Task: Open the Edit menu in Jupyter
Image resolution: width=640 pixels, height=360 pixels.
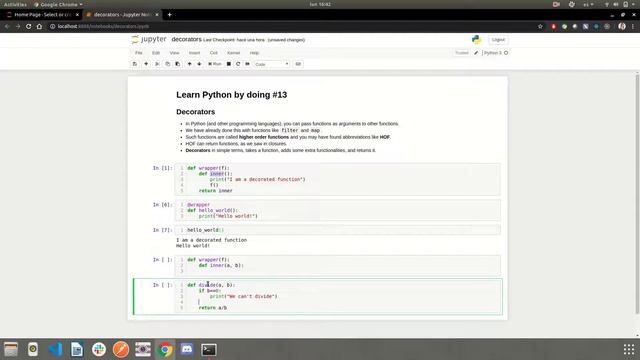Action: click(x=156, y=53)
